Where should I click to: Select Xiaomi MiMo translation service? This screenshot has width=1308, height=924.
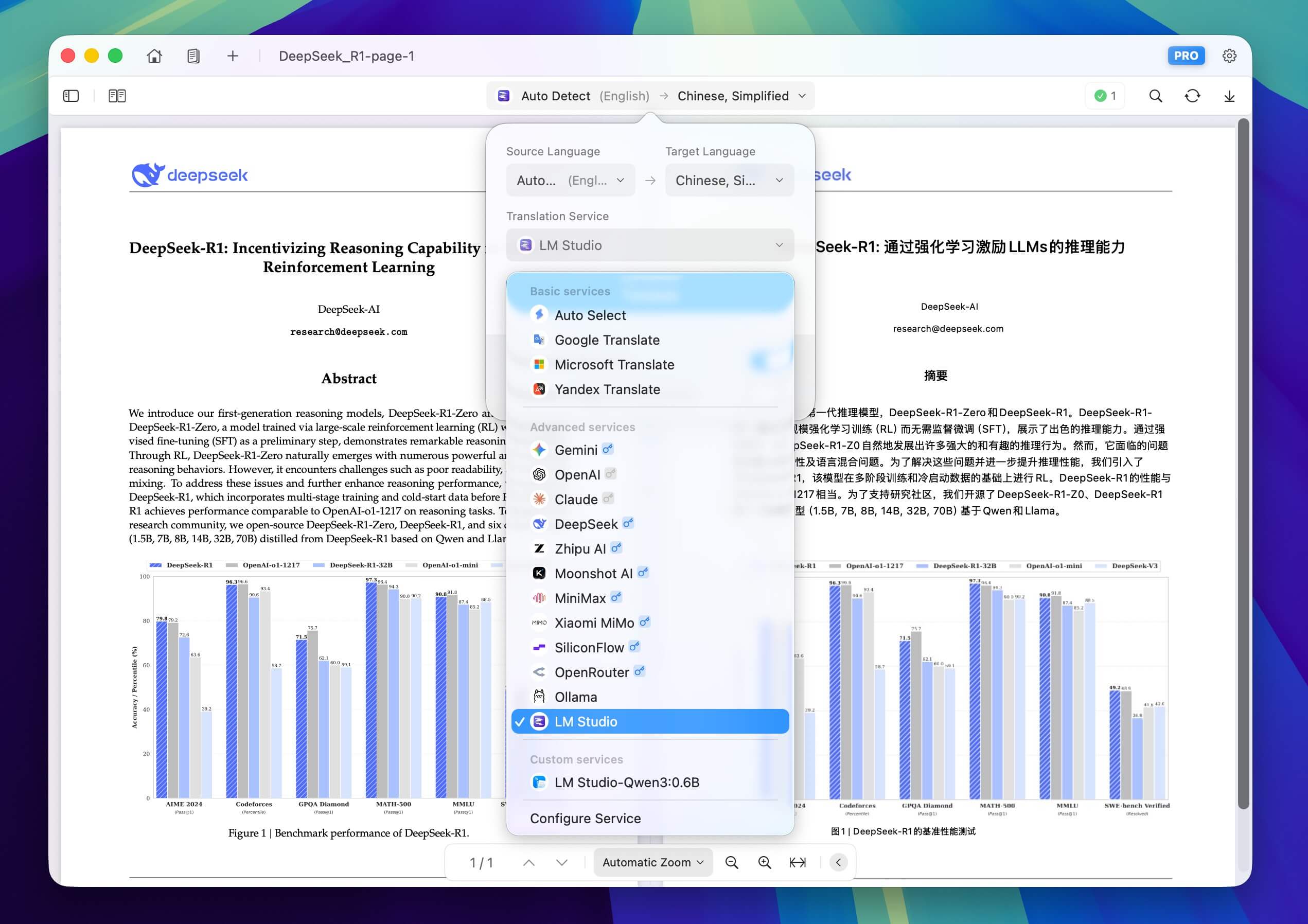650,623
